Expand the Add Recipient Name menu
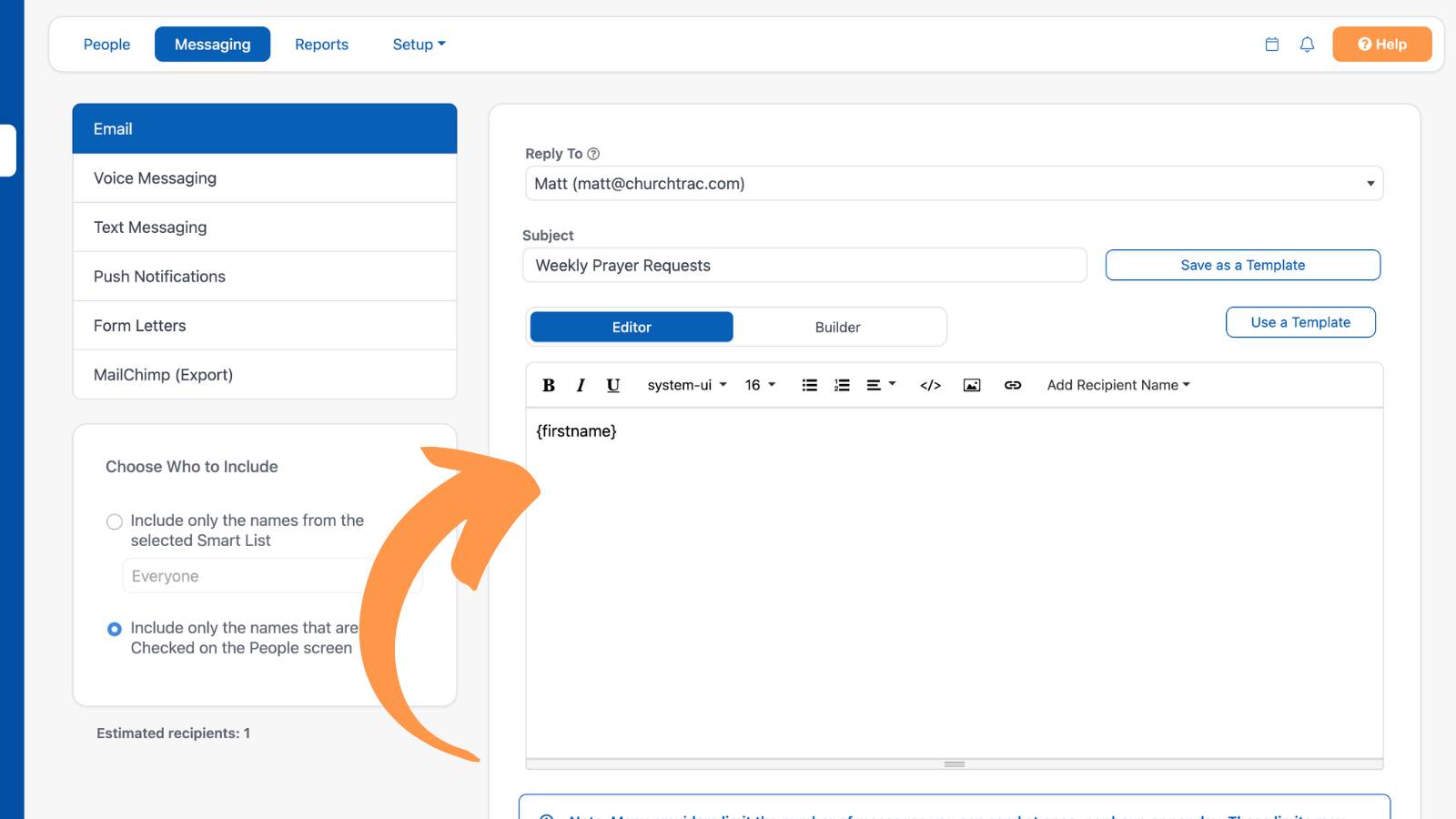 (1118, 385)
